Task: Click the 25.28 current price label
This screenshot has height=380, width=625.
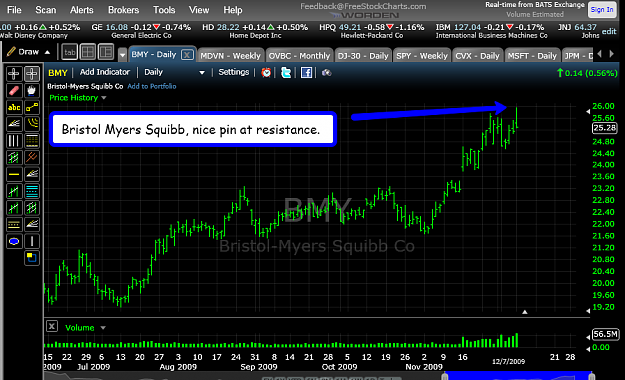Action: 604,128
